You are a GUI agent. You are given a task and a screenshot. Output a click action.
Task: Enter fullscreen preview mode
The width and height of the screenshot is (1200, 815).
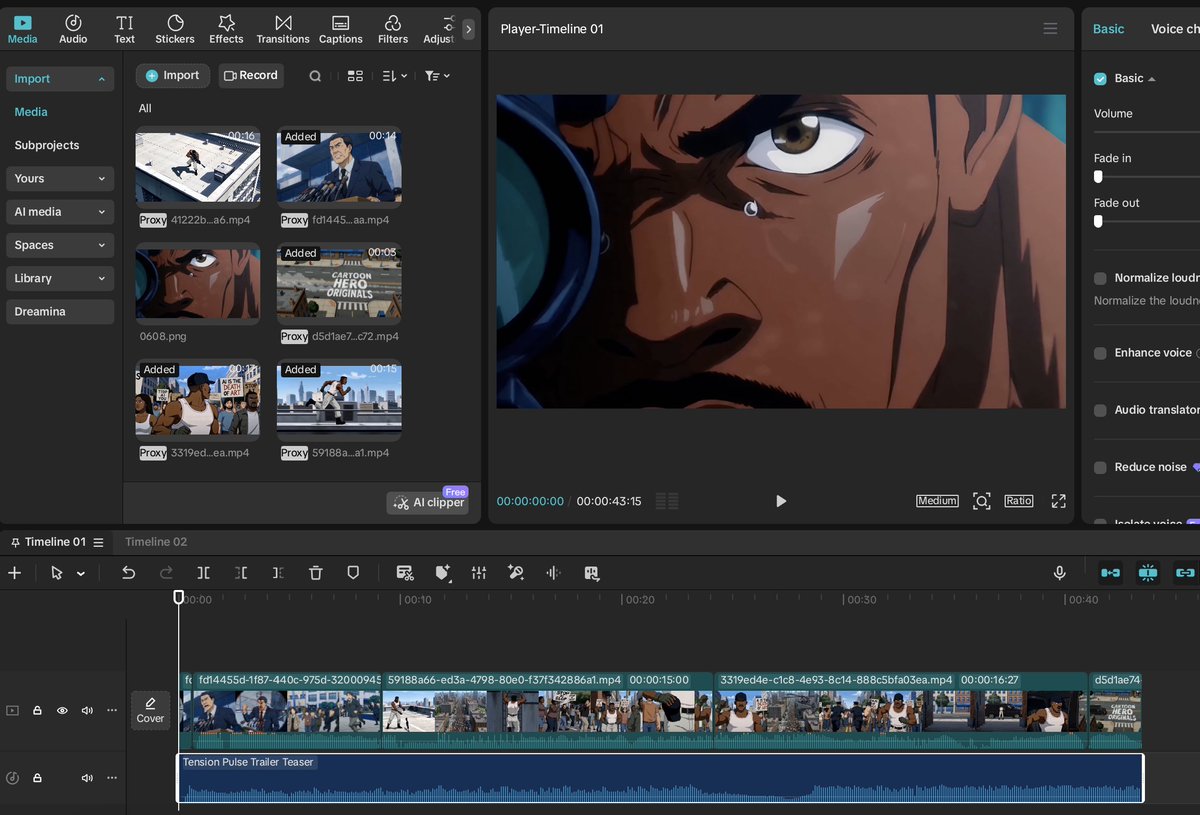(x=1058, y=501)
